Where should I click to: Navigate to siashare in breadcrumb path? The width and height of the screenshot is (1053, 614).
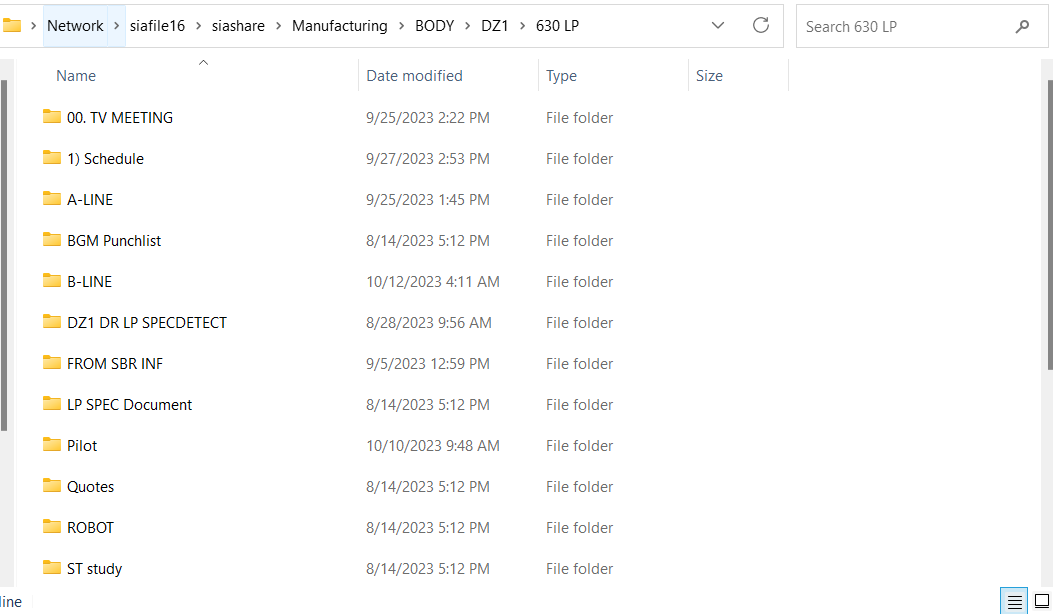238,26
